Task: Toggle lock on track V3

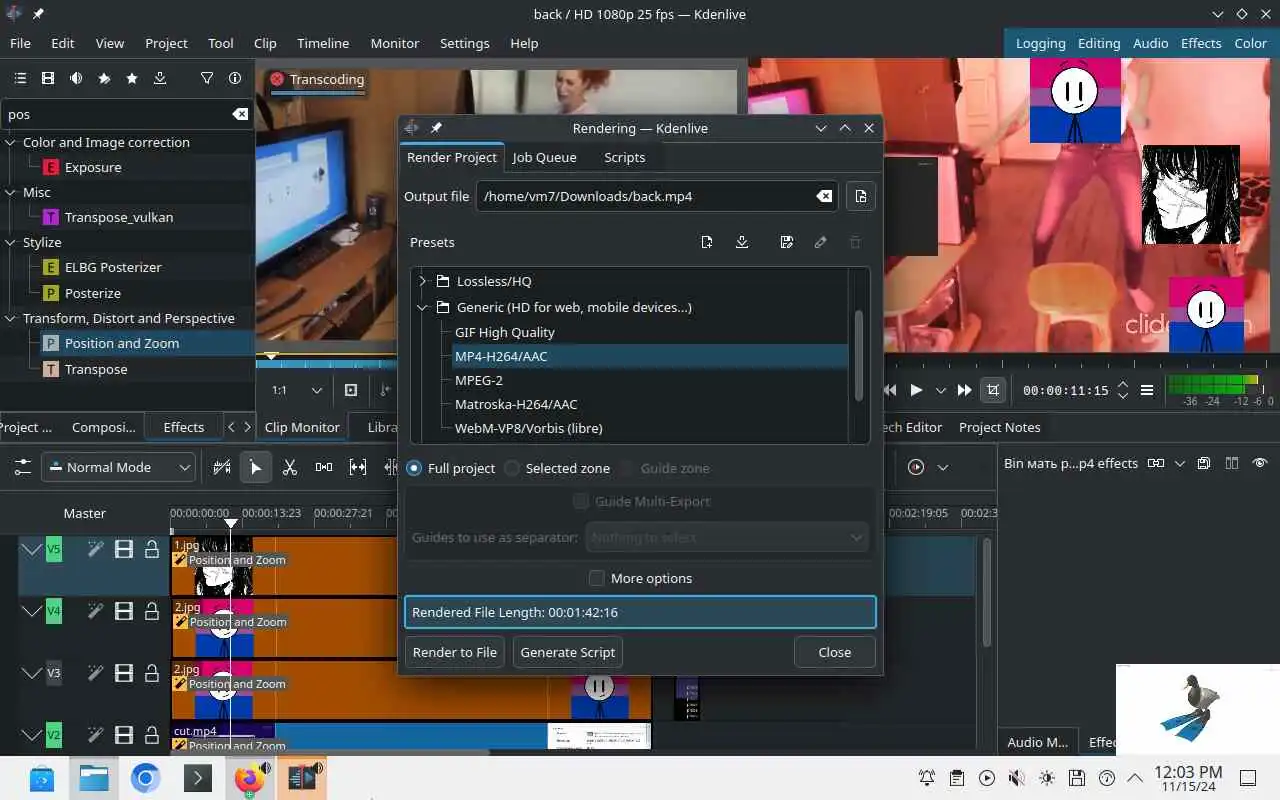Action: (152, 673)
